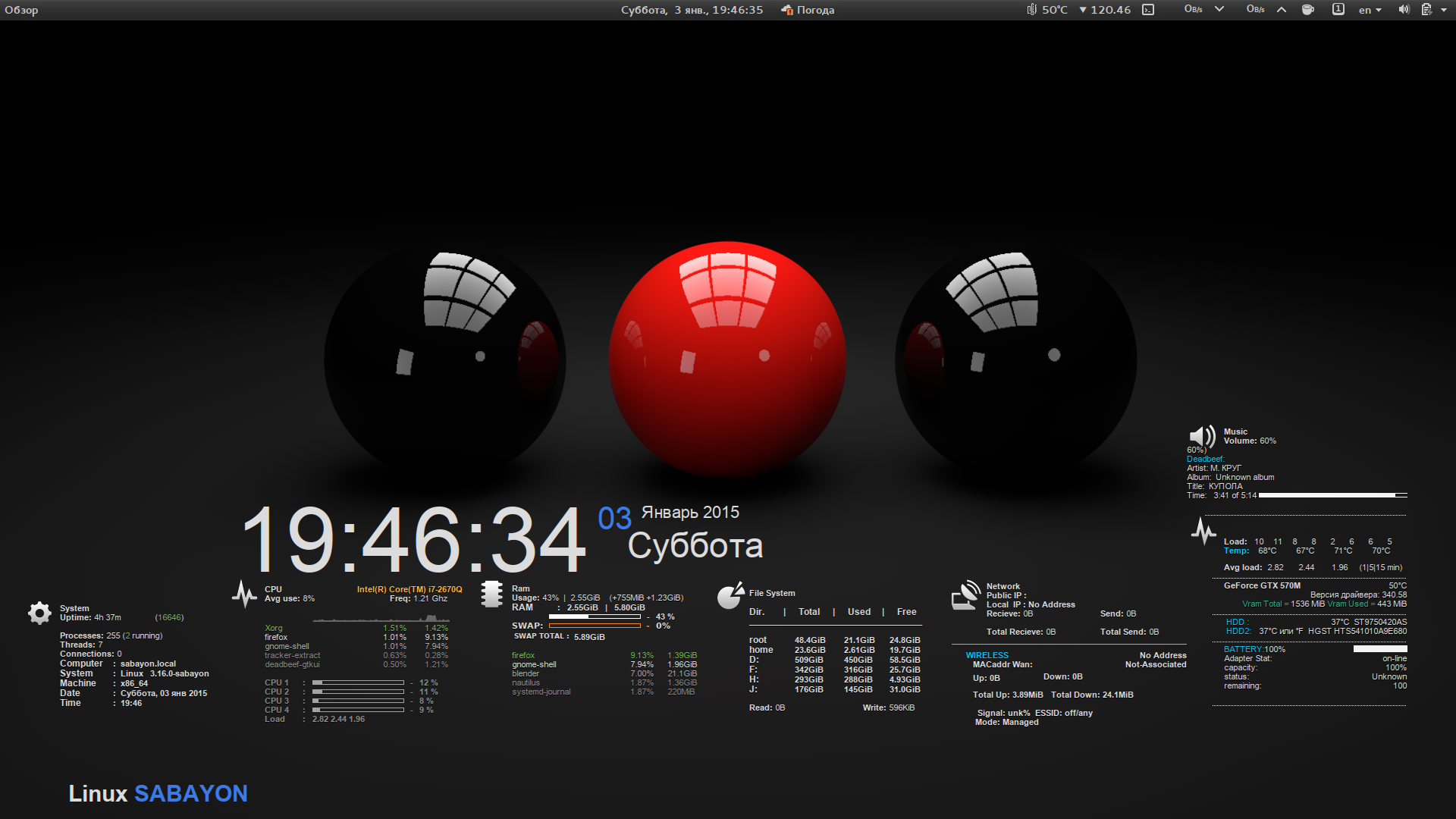The image size is (1456, 819).
Task: Click the blue 03 date number
Action: (614, 519)
